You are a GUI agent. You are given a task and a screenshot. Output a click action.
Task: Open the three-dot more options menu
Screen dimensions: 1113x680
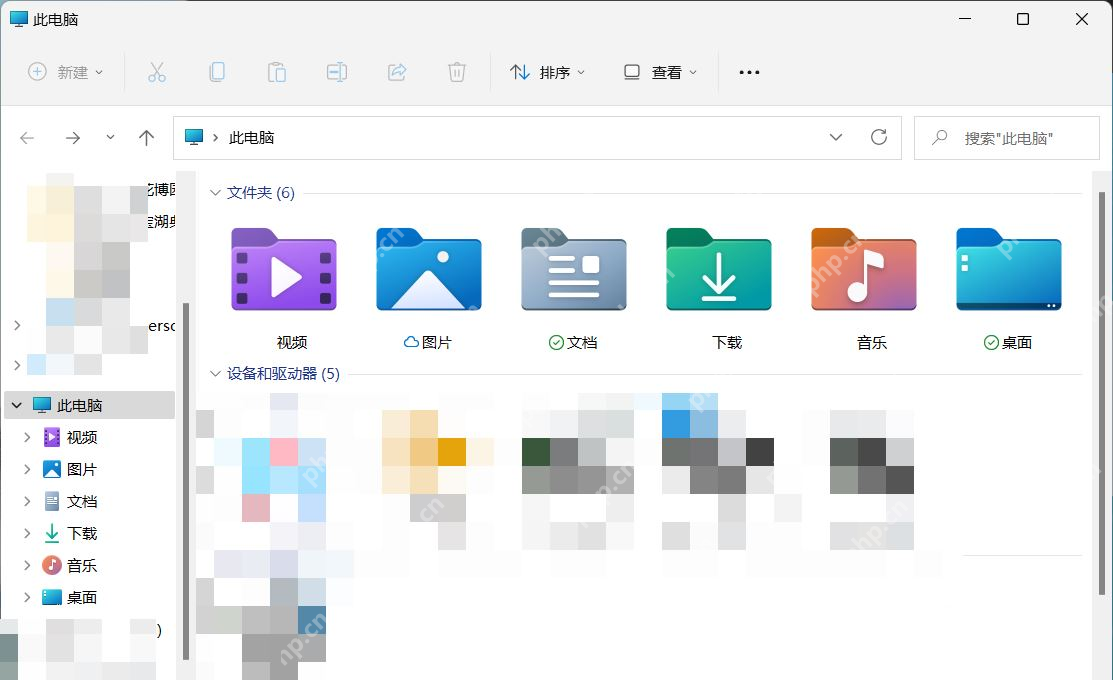(749, 72)
